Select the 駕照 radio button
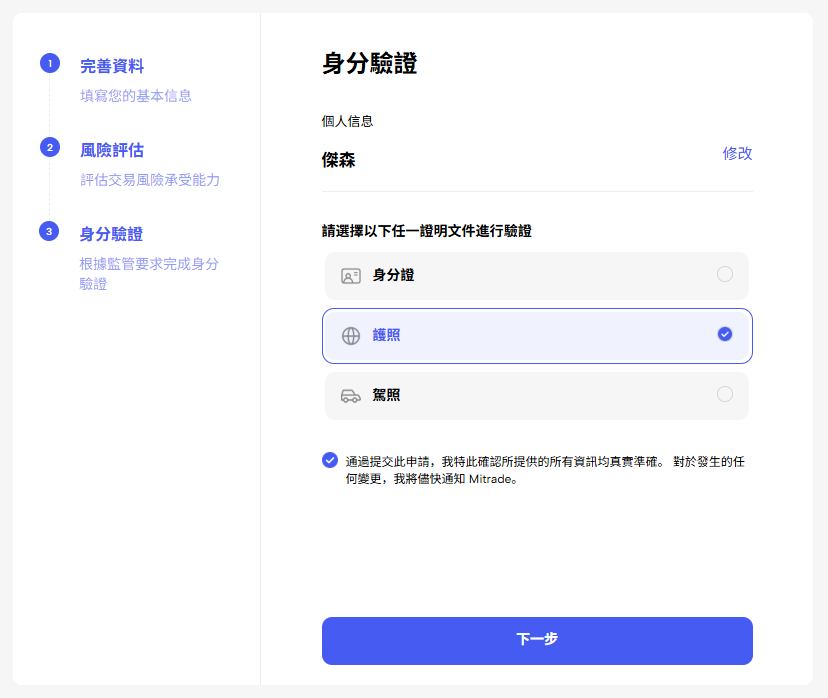The height and width of the screenshot is (698, 828). (725, 394)
